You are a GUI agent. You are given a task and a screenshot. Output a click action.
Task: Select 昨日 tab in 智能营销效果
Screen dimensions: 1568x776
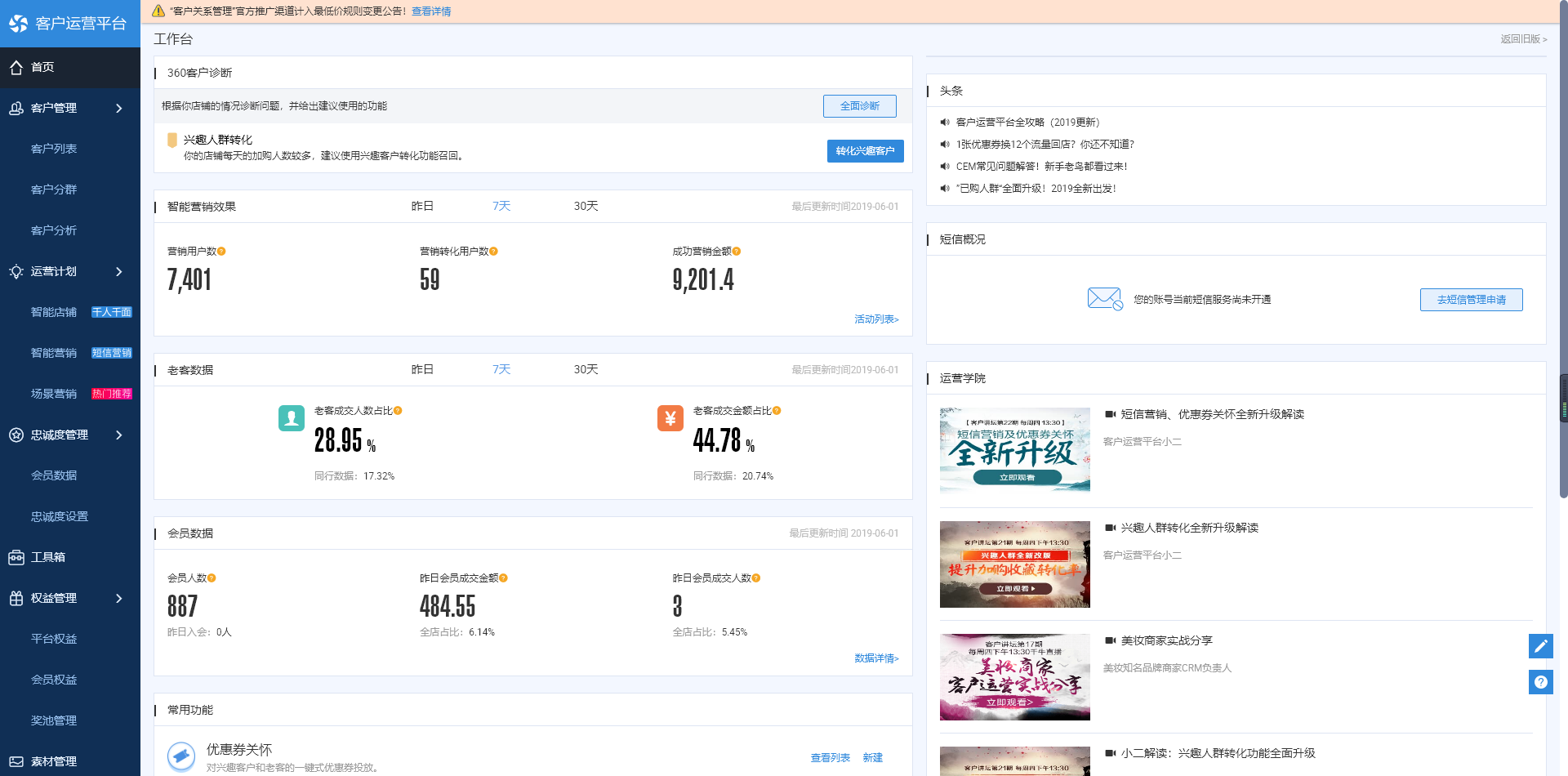(422, 207)
